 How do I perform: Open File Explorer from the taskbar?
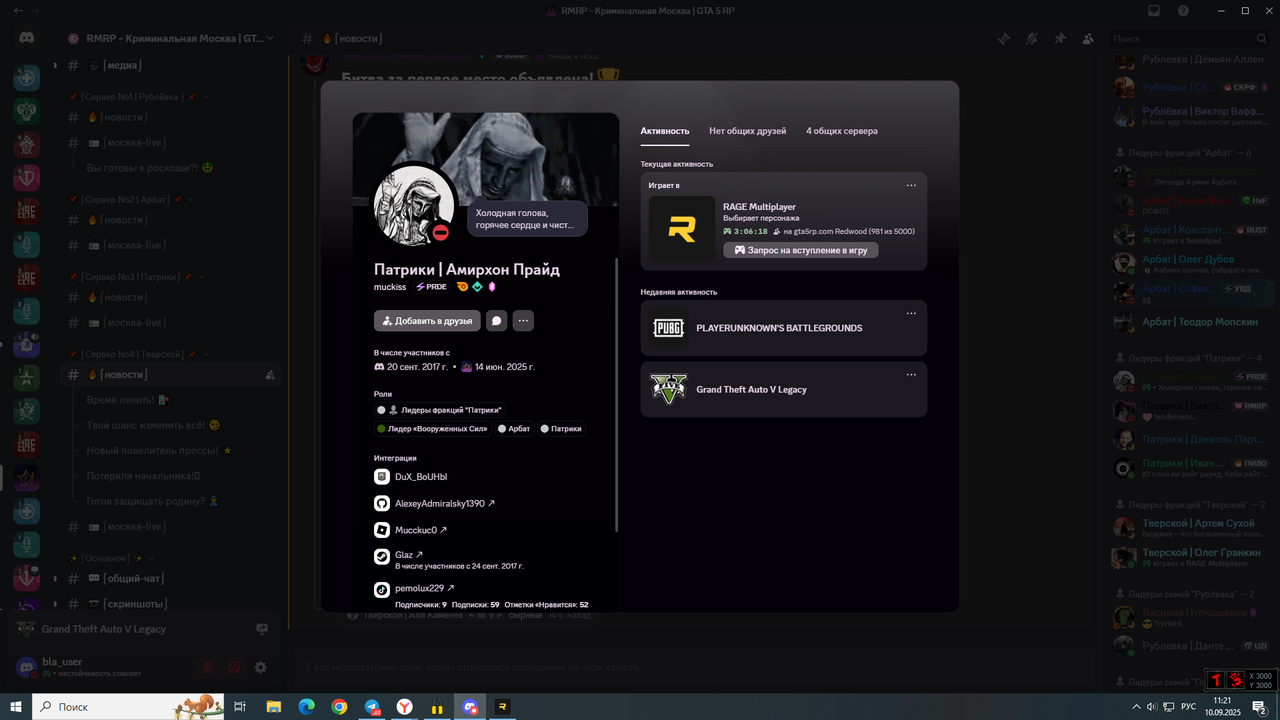pos(273,707)
